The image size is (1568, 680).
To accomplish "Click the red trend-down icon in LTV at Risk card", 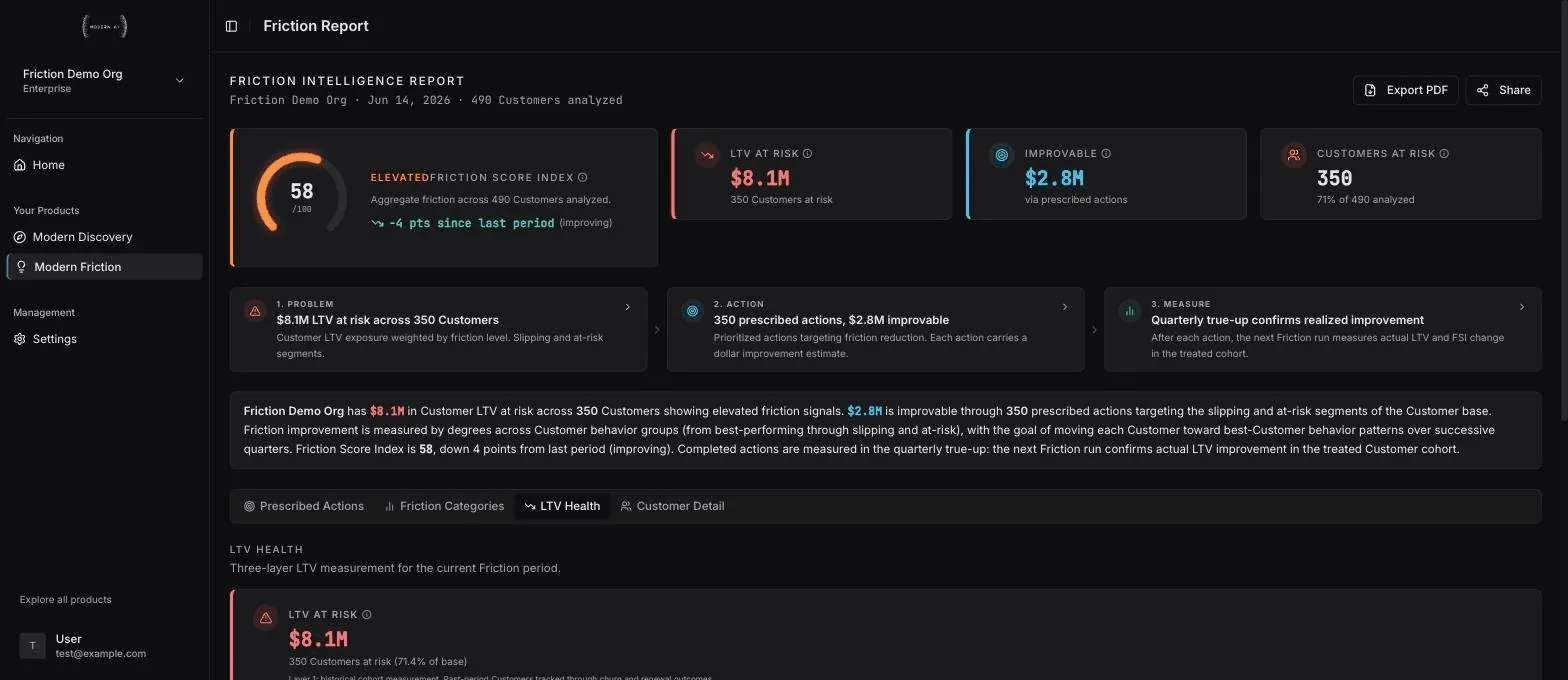I will pyautogui.click(x=707, y=155).
